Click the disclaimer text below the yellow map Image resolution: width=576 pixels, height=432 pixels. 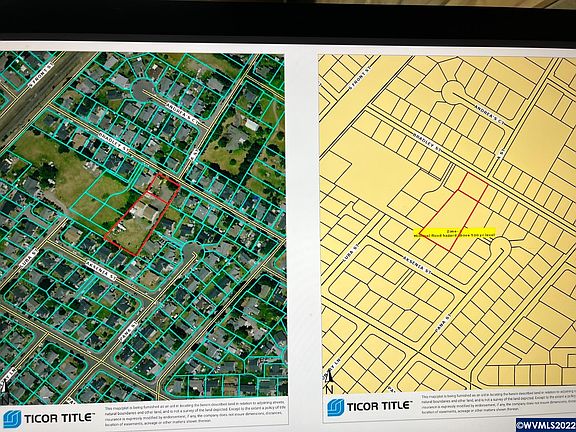498,403
